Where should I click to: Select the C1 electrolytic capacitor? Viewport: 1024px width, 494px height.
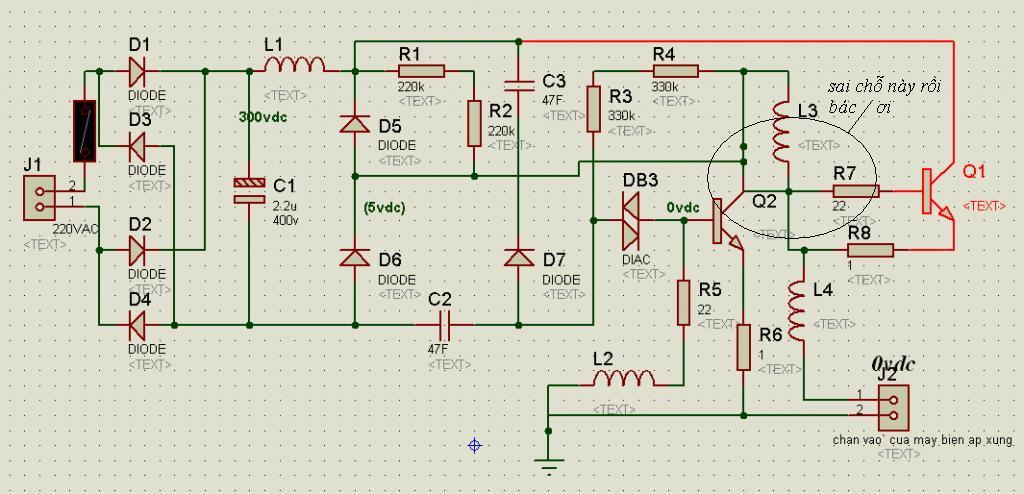249,190
